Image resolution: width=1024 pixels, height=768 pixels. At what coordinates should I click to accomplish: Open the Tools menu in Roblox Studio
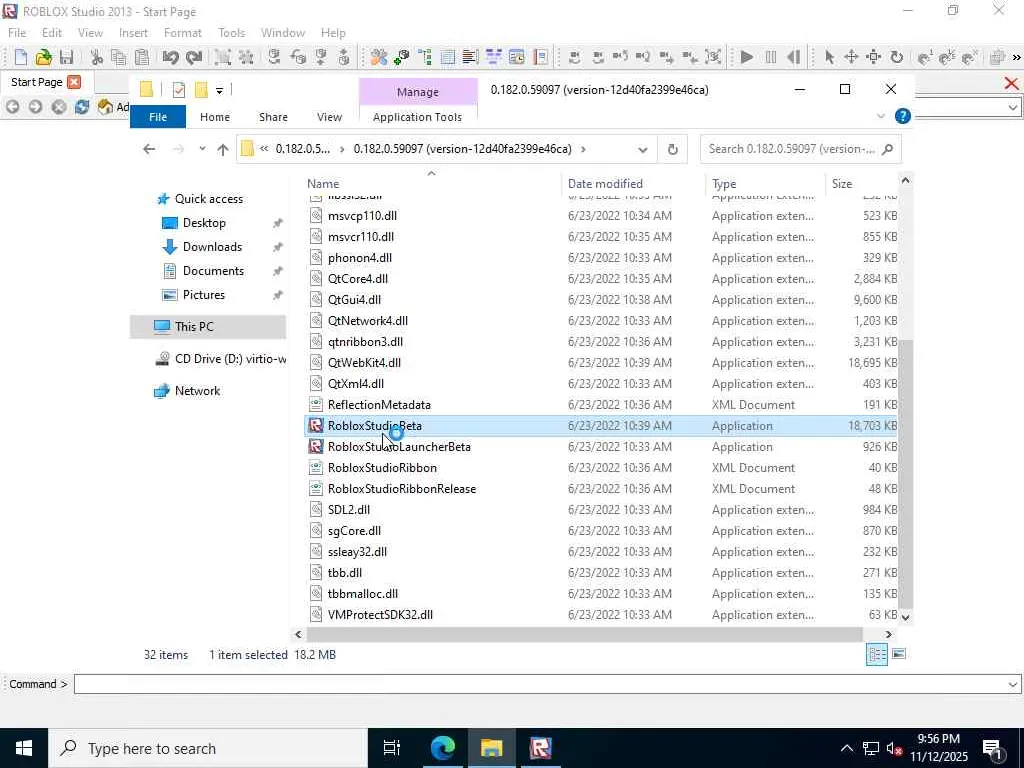231,33
